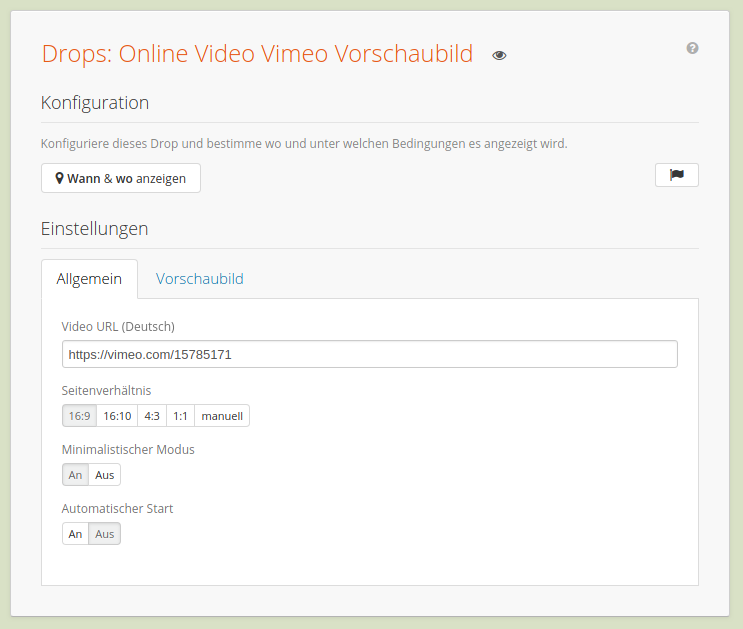This screenshot has height=629, width=743.
Task: Turn Minimalistischer Modus to Aus
Action: coord(105,474)
